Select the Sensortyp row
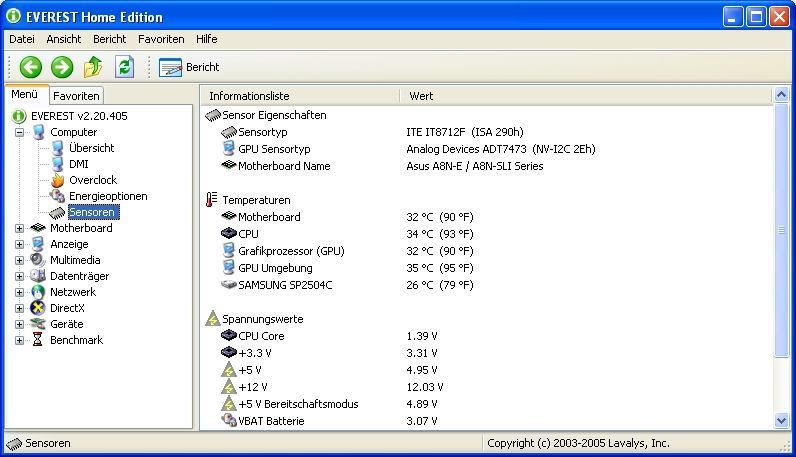This screenshot has width=796, height=457. click(x=487, y=132)
